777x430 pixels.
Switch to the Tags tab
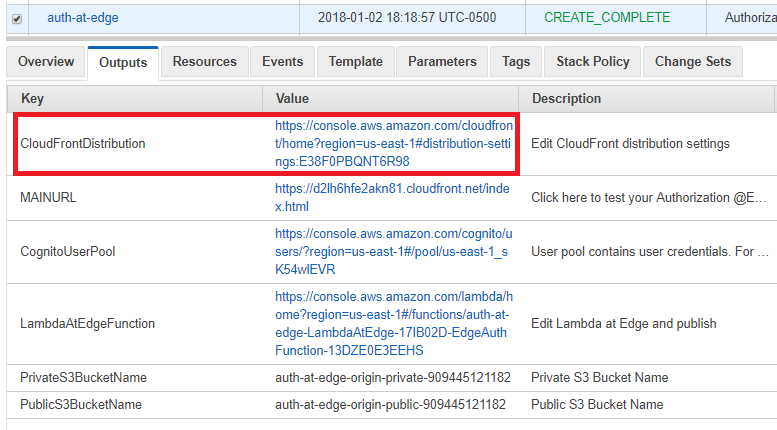516,61
